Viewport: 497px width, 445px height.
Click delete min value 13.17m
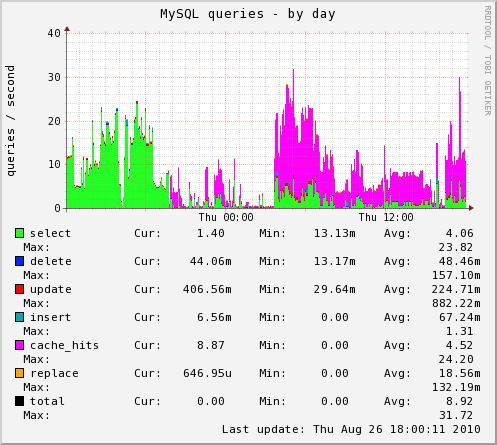point(335,261)
